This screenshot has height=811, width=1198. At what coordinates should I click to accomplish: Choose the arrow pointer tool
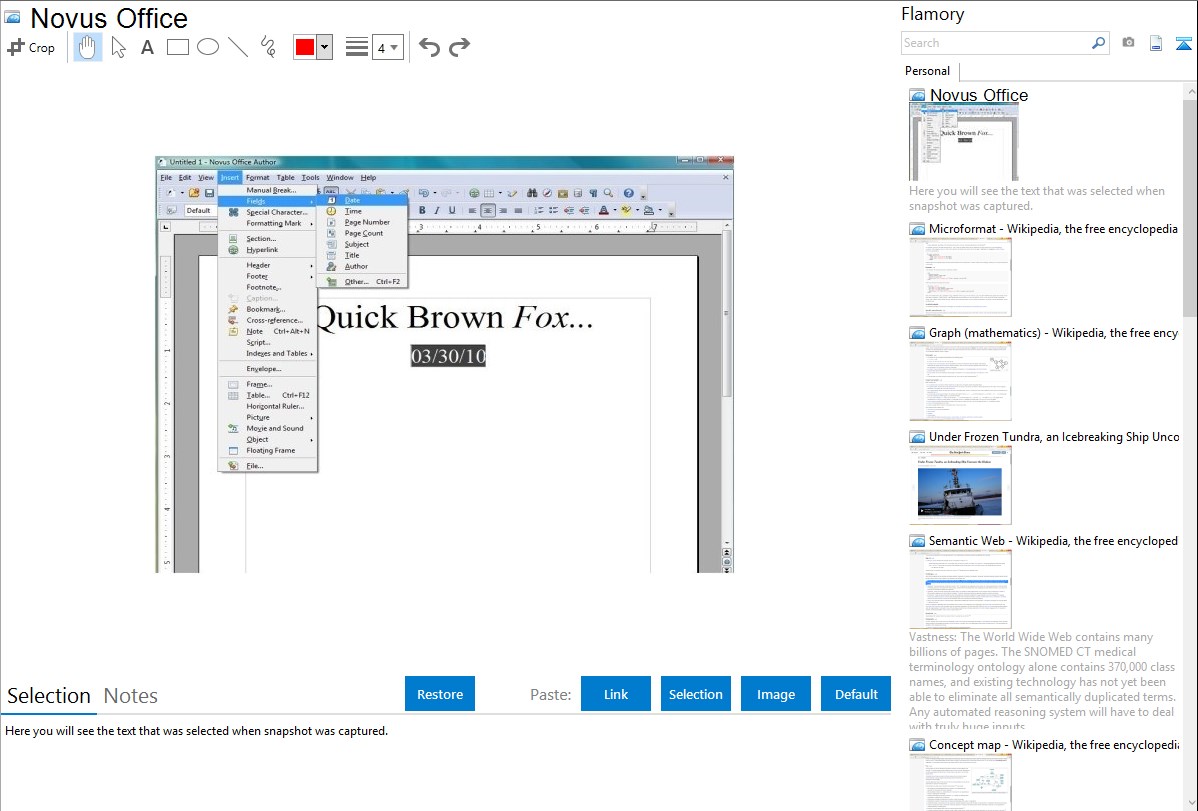point(118,47)
